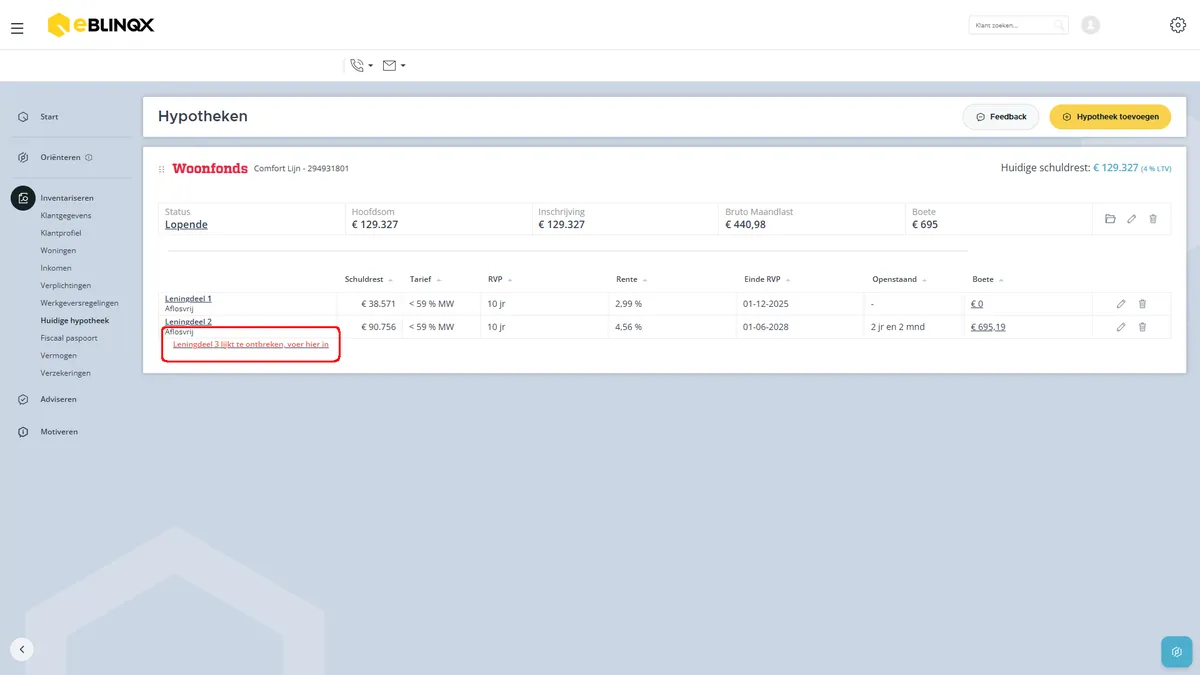The height and width of the screenshot is (675, 1200).
Task: Open the mail dropdown in the toolbar
Action: (x=394, y=66)
